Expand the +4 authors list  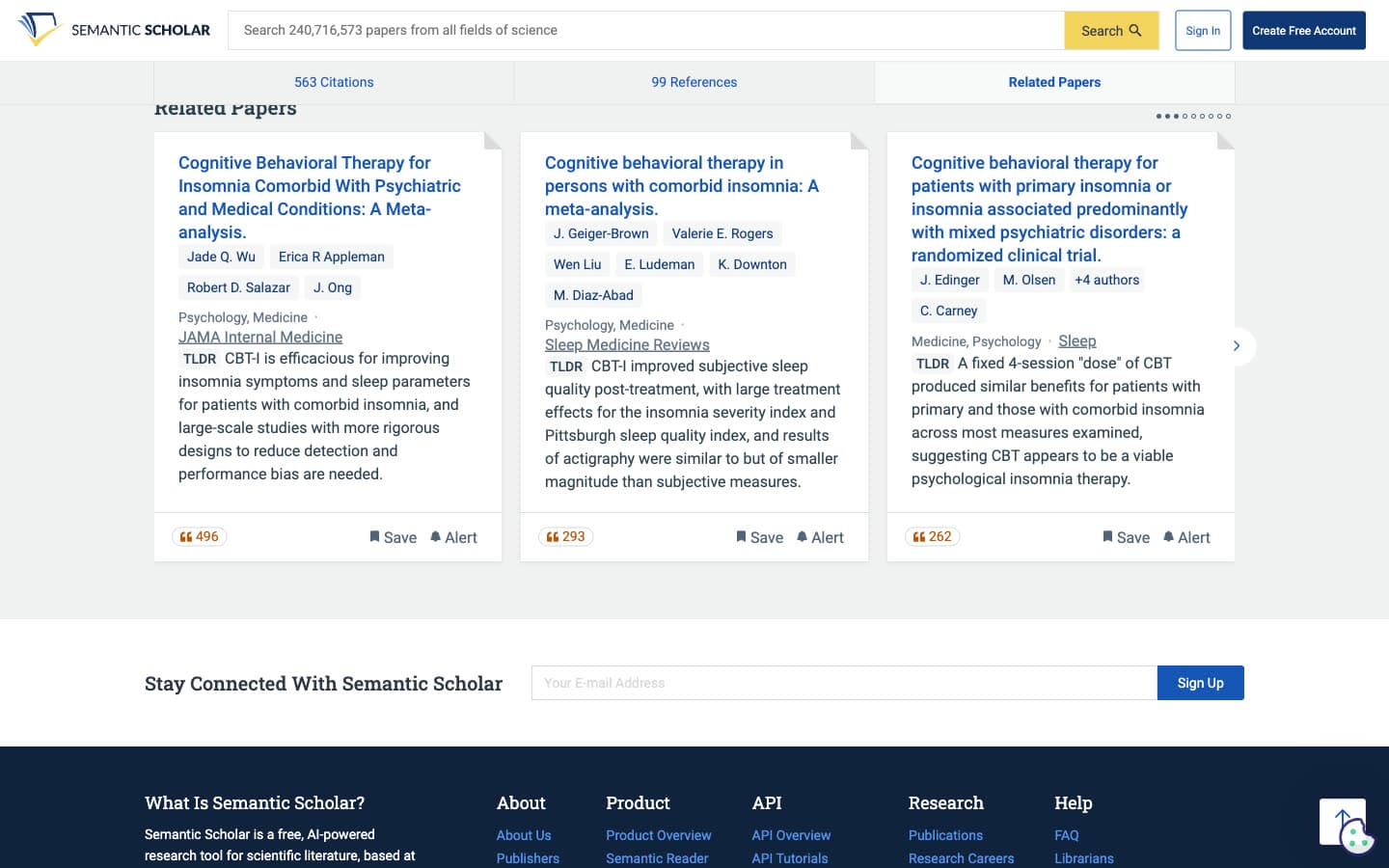[x=1106, y=280]
